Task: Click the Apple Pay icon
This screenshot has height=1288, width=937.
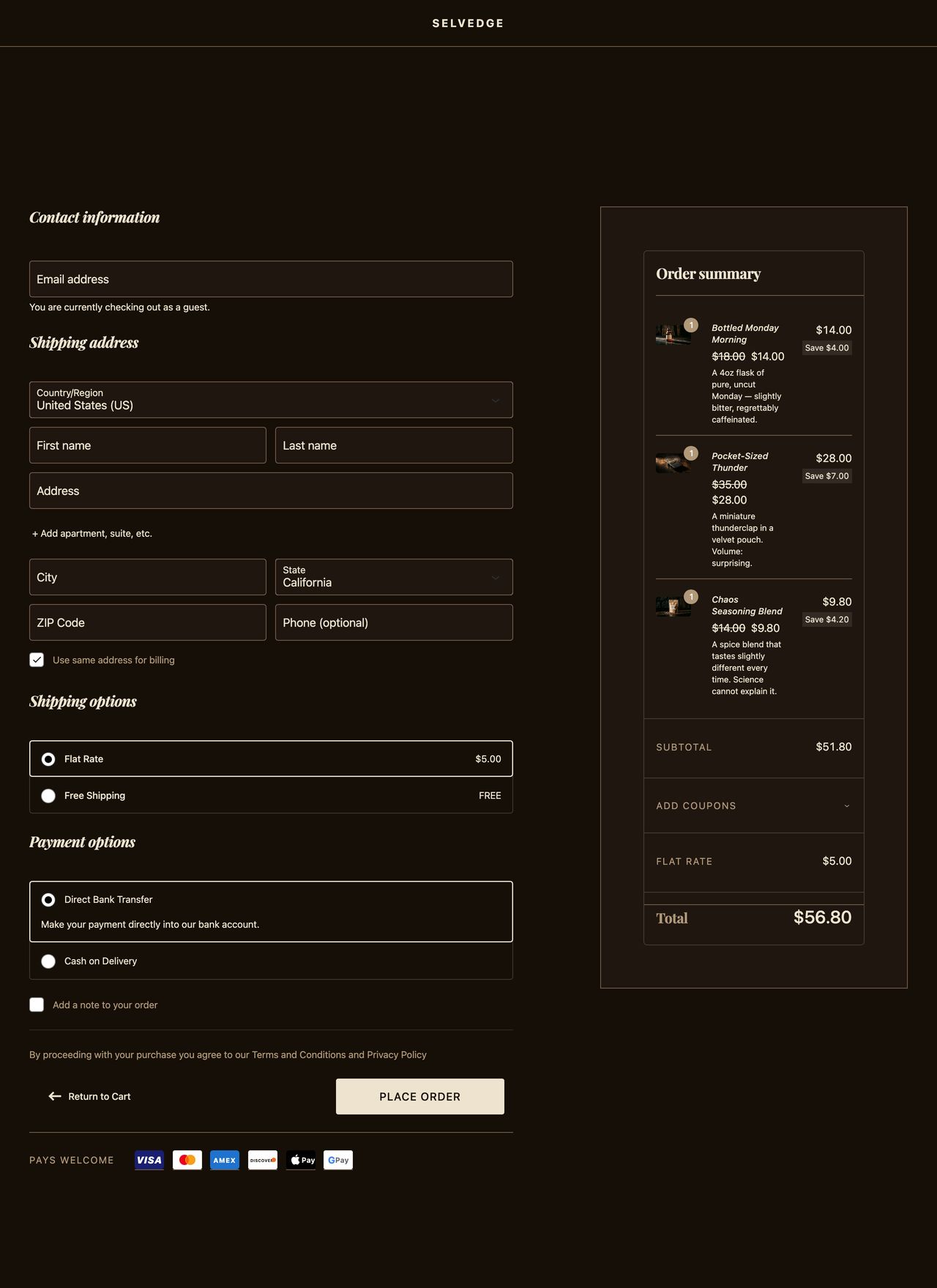Action: pos(301,1160)
